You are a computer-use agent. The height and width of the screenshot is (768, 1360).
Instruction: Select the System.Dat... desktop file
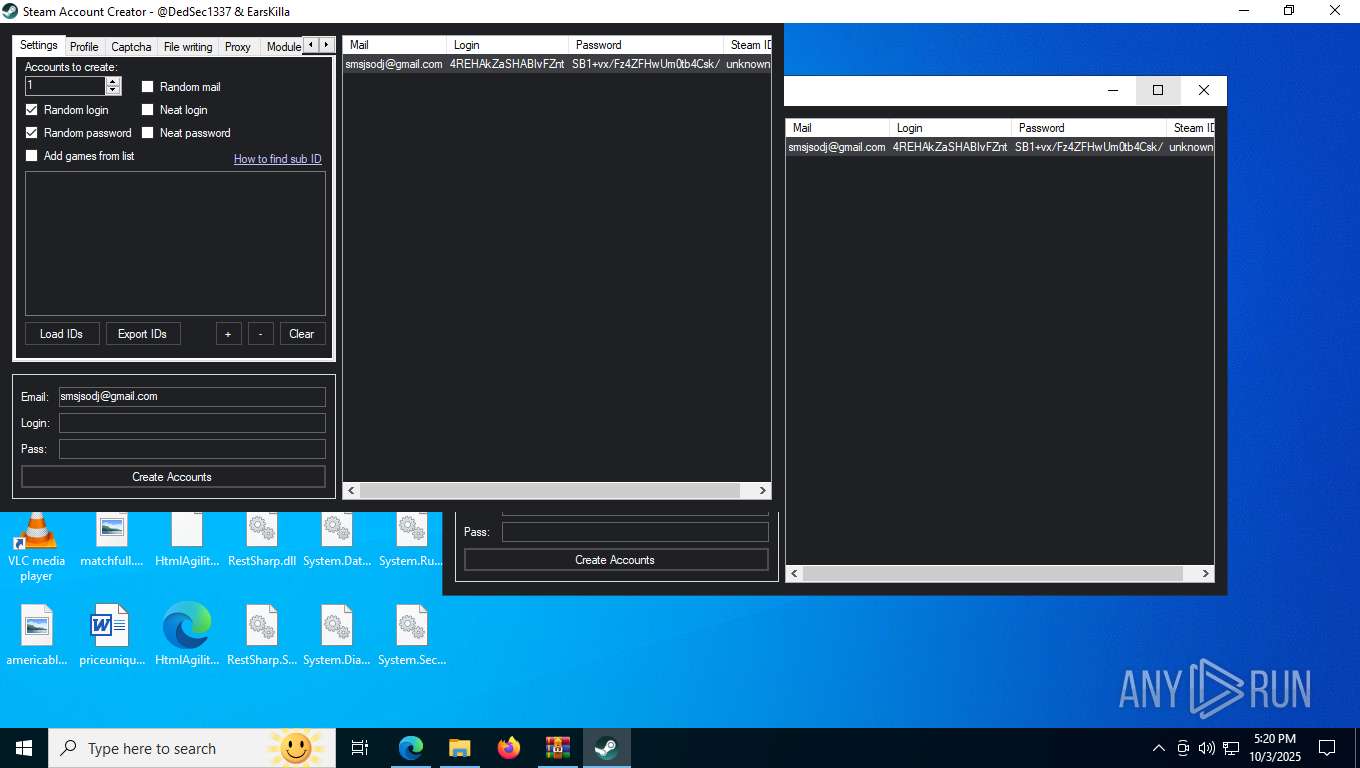tap(337, 541)
